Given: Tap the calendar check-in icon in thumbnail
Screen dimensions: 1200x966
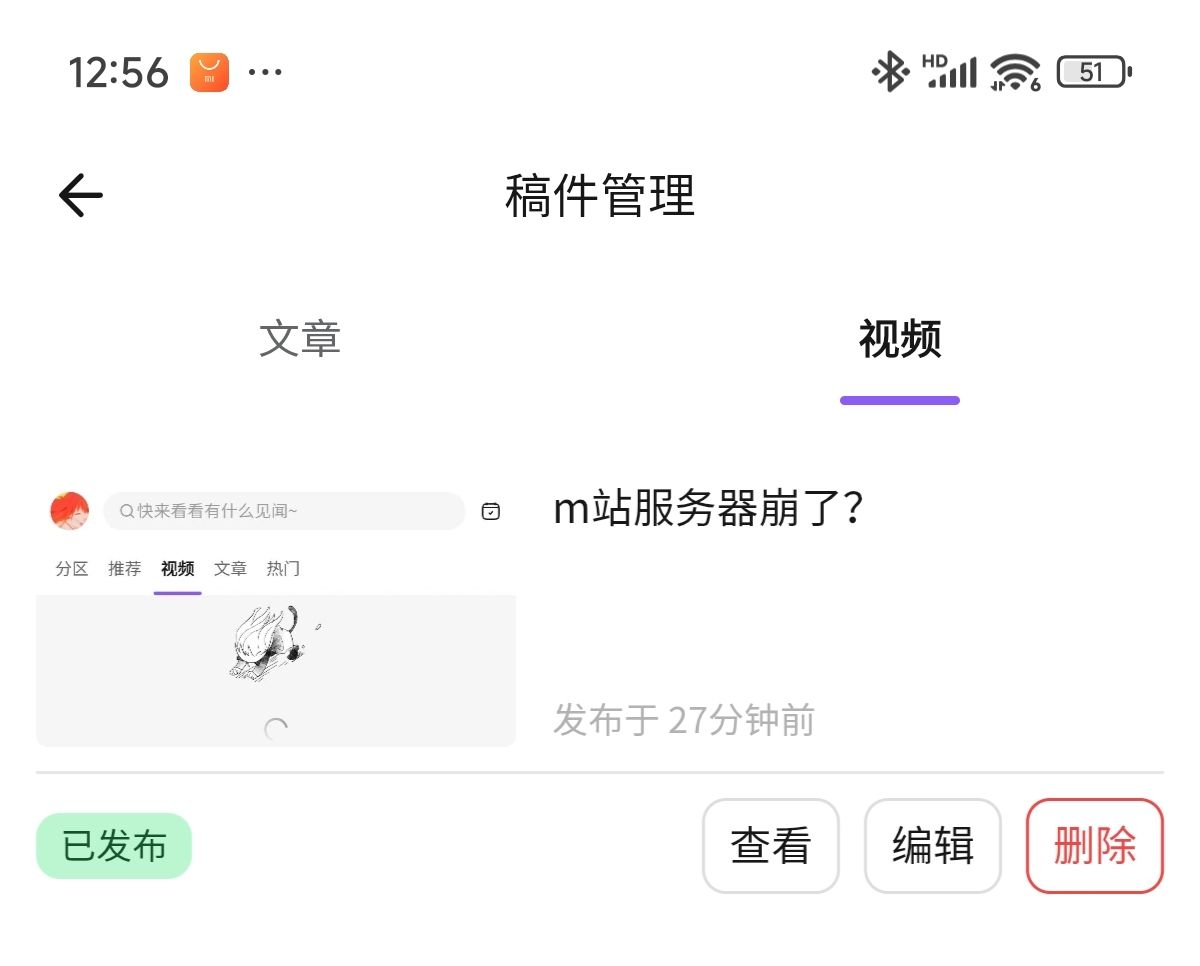Looking at the screenshot, I should pyautogui.click(x=490, y=511).
